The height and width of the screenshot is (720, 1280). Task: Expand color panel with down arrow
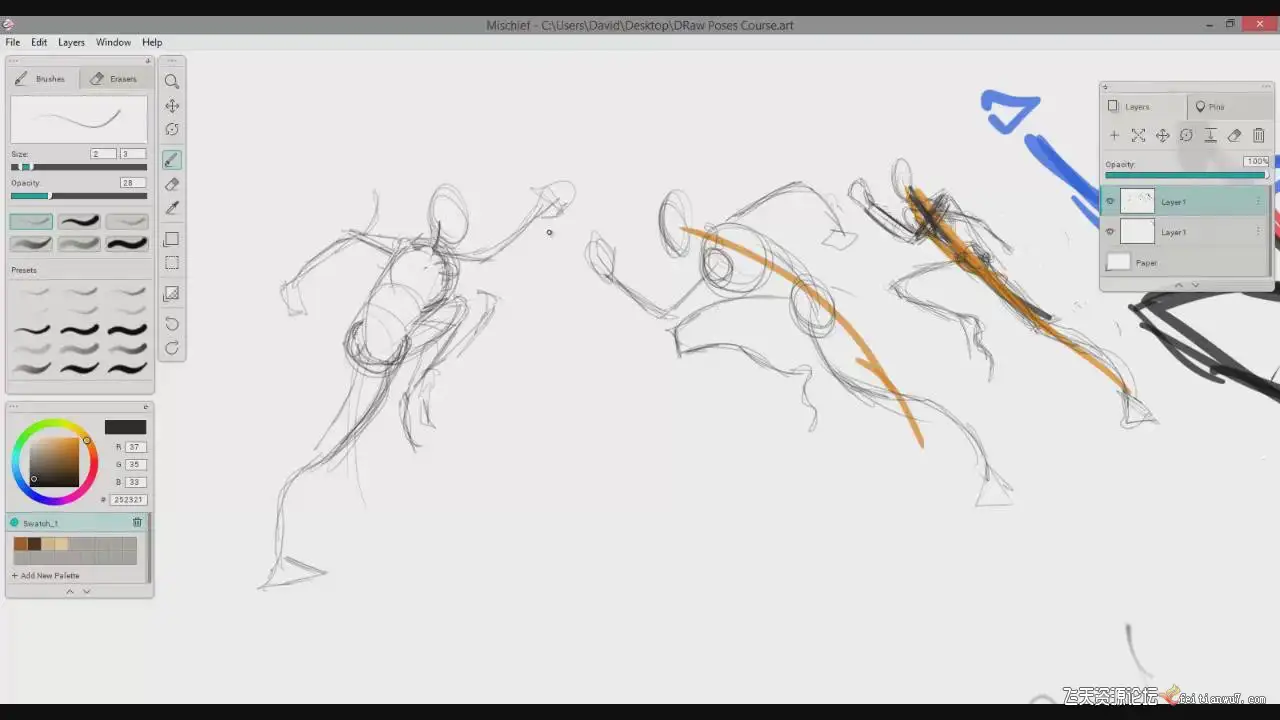pyautogui.click(x=86, y=591)
